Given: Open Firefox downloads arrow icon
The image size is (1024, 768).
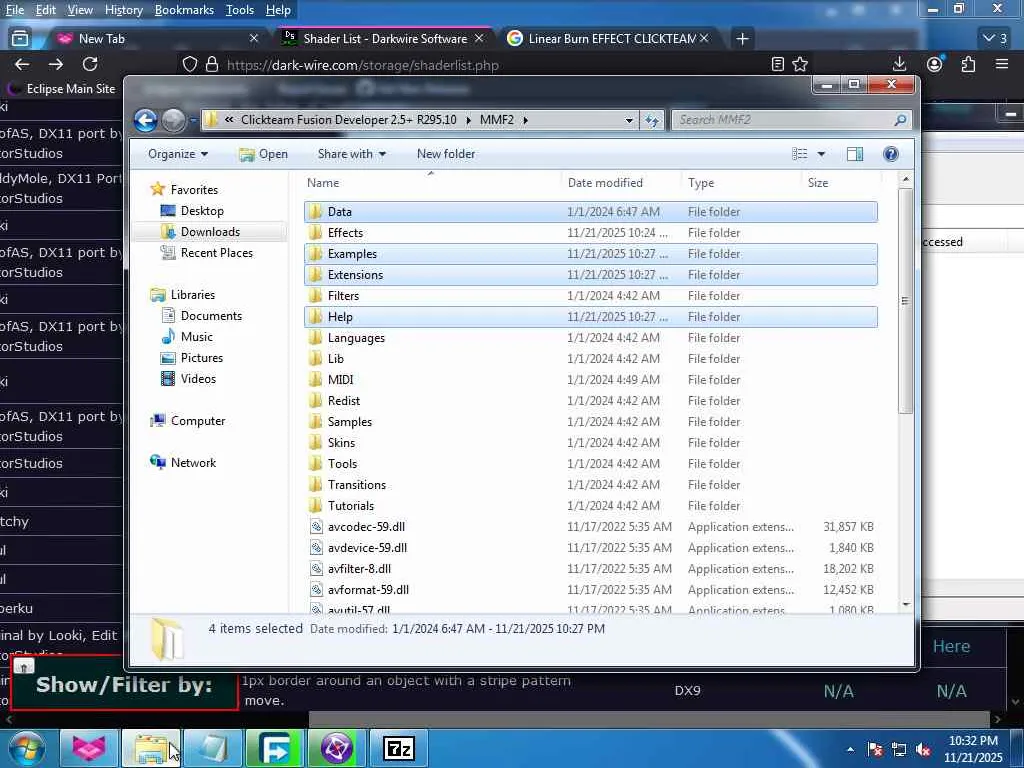Looking at the screenshot, I should (x=899, y=64).
